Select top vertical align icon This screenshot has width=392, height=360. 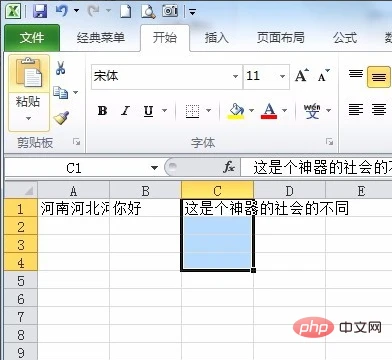coord(356,74)
